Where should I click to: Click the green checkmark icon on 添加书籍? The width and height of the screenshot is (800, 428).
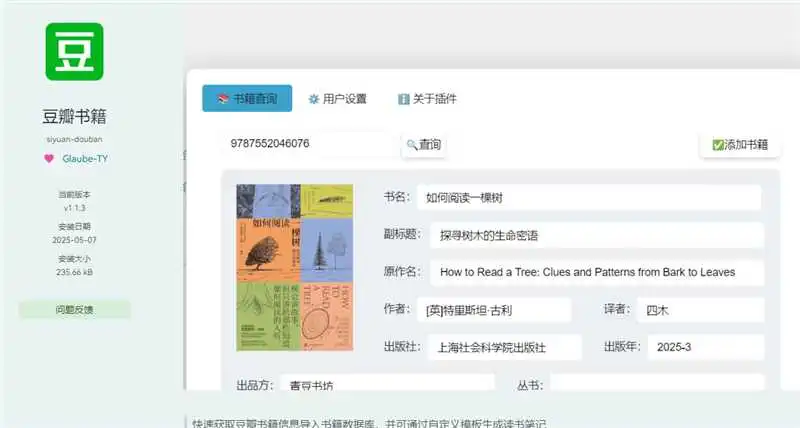[718, 145]
